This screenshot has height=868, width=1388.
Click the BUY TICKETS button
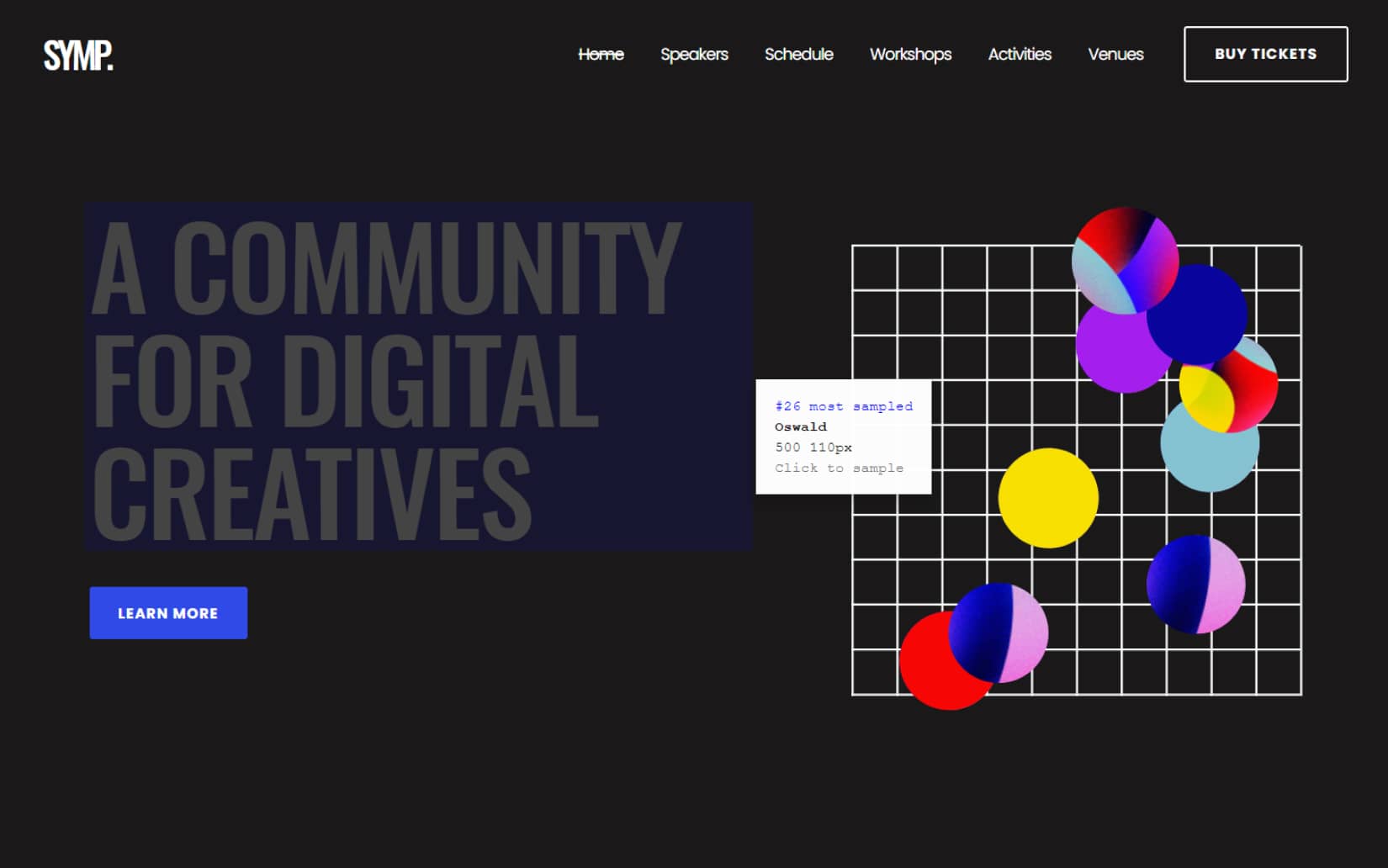coord(1265,54)
